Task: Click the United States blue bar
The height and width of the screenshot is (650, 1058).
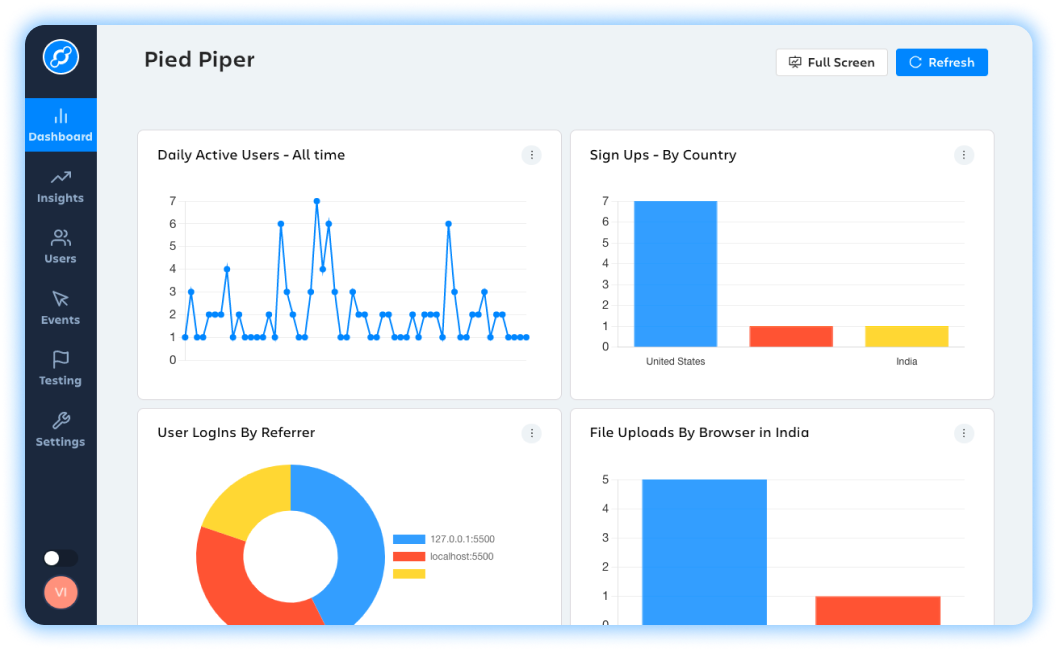Action: [x=675, y=274]
